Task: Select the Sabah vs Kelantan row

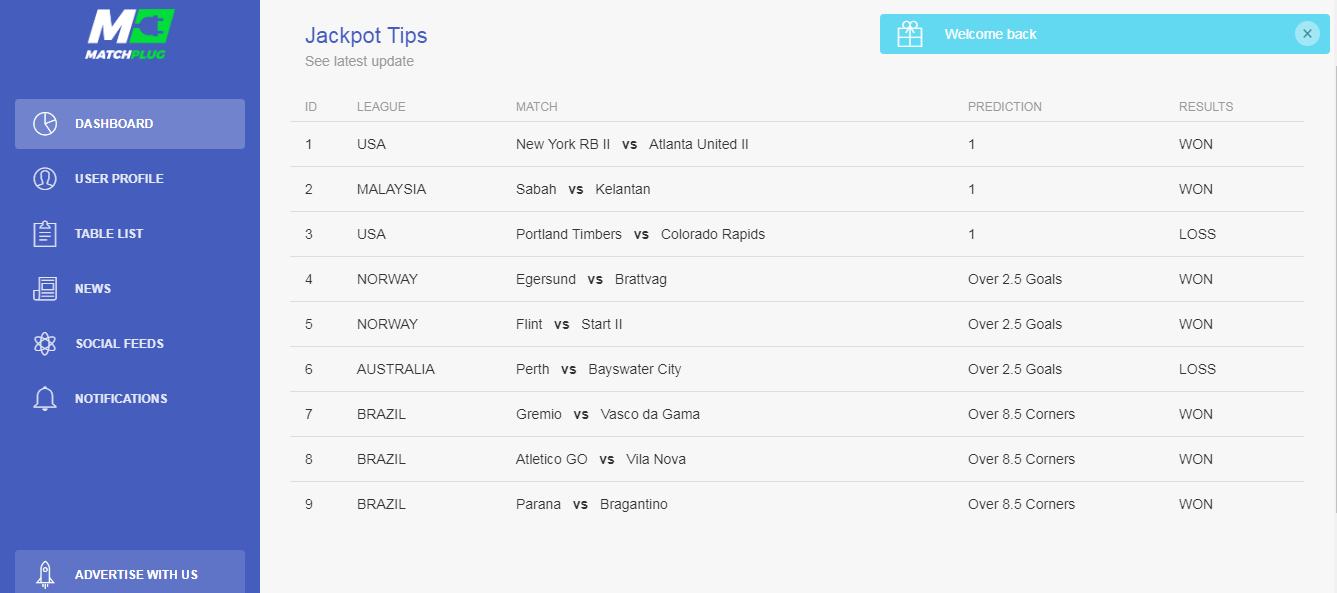Action: (797, 189)
